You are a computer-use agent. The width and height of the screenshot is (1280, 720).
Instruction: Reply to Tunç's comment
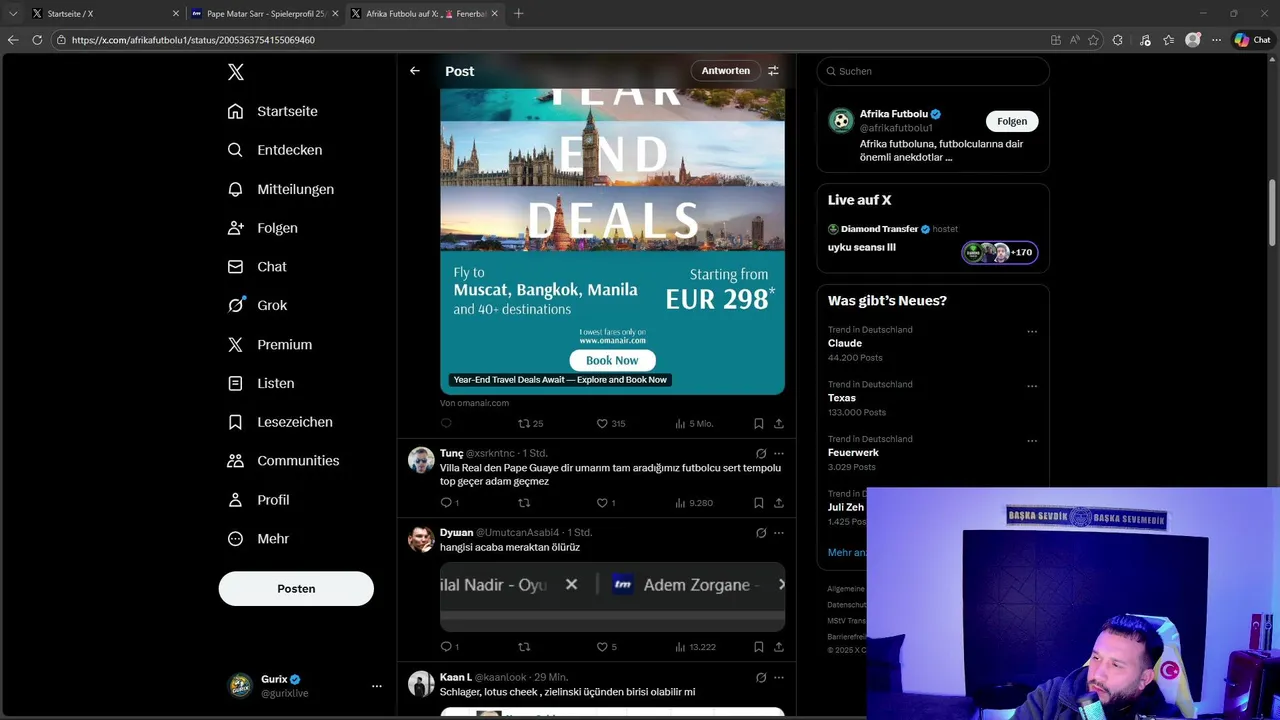pyautogui.click(x=449, y=503)
